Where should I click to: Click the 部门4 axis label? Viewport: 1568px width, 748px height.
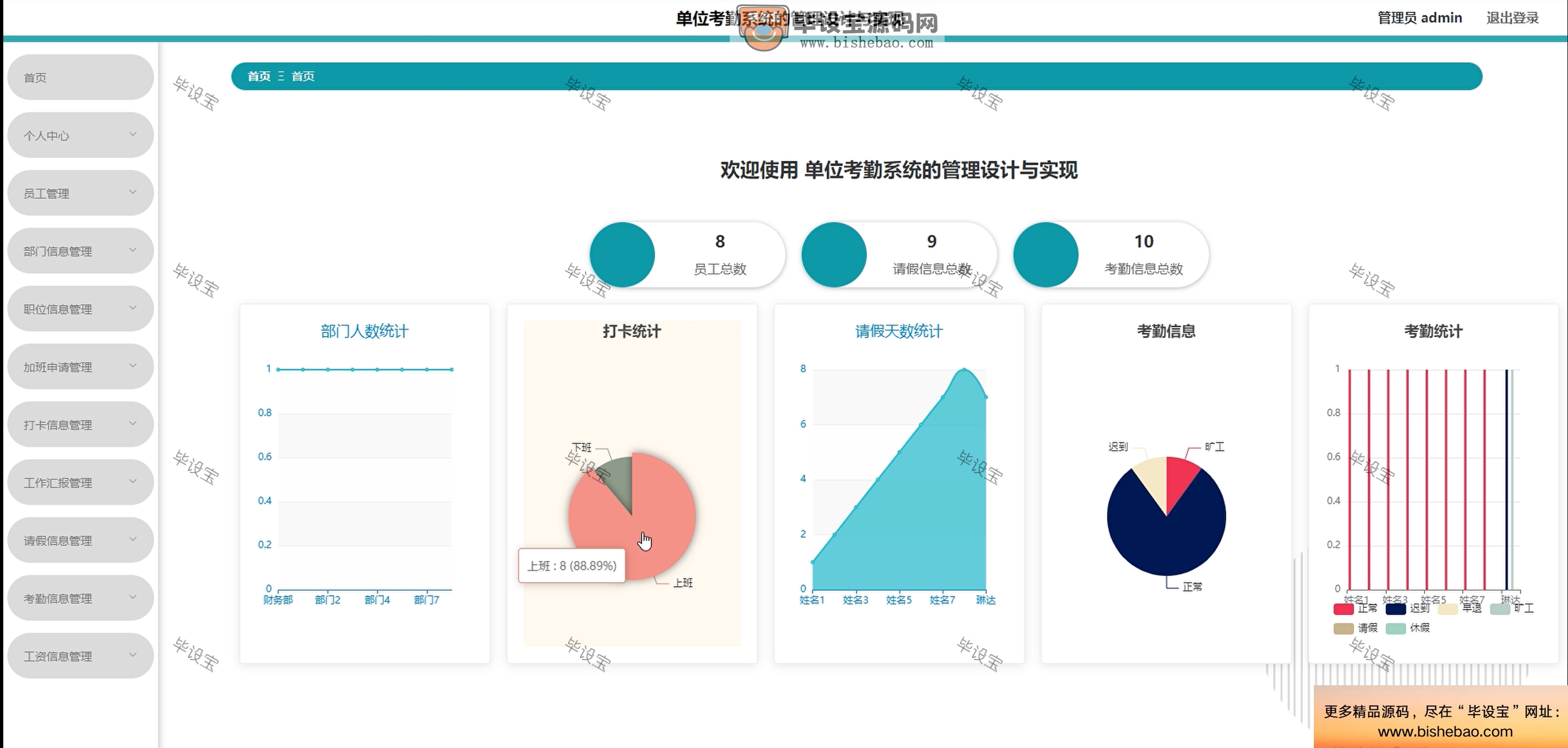coord(377,600)
